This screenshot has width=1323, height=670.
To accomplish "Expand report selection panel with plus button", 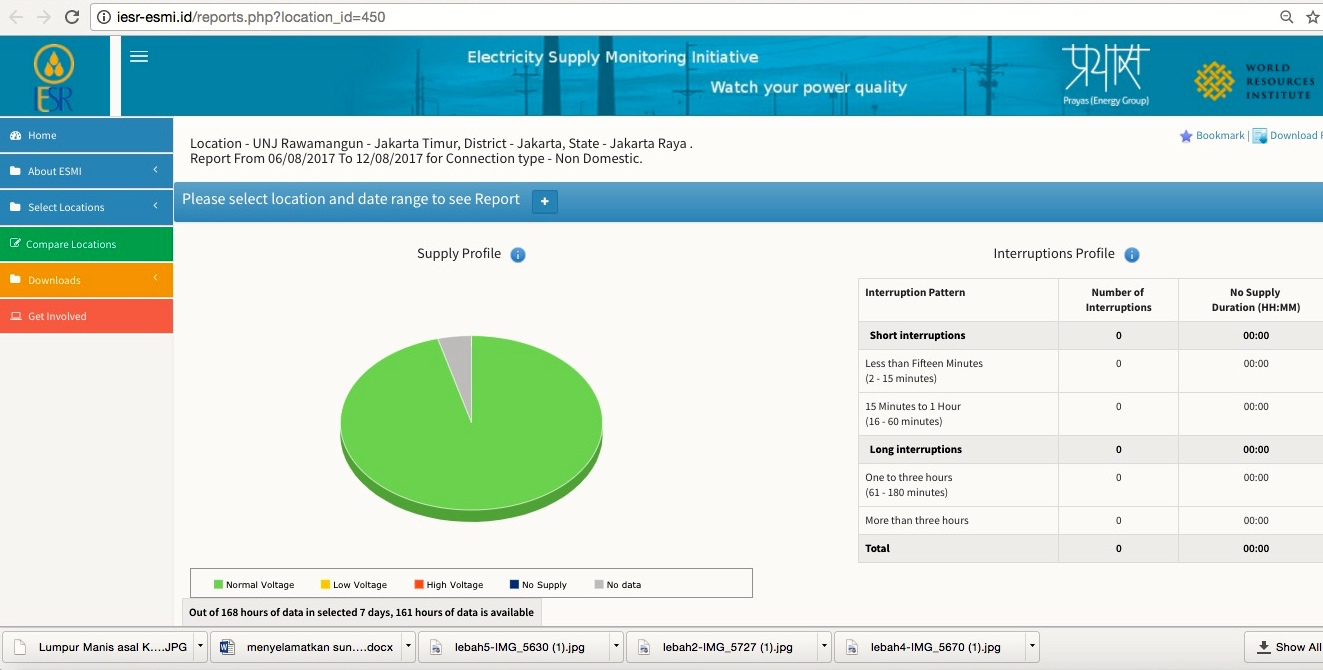I will click(545, 201).
